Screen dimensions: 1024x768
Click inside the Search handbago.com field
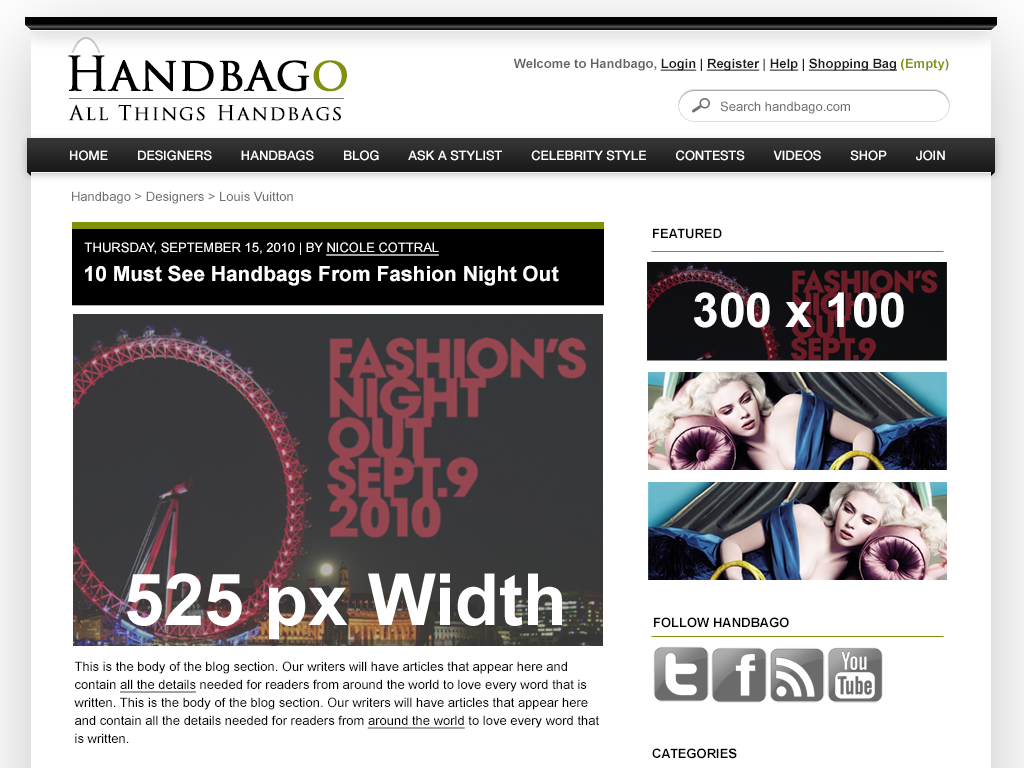[x=814, y=106]
